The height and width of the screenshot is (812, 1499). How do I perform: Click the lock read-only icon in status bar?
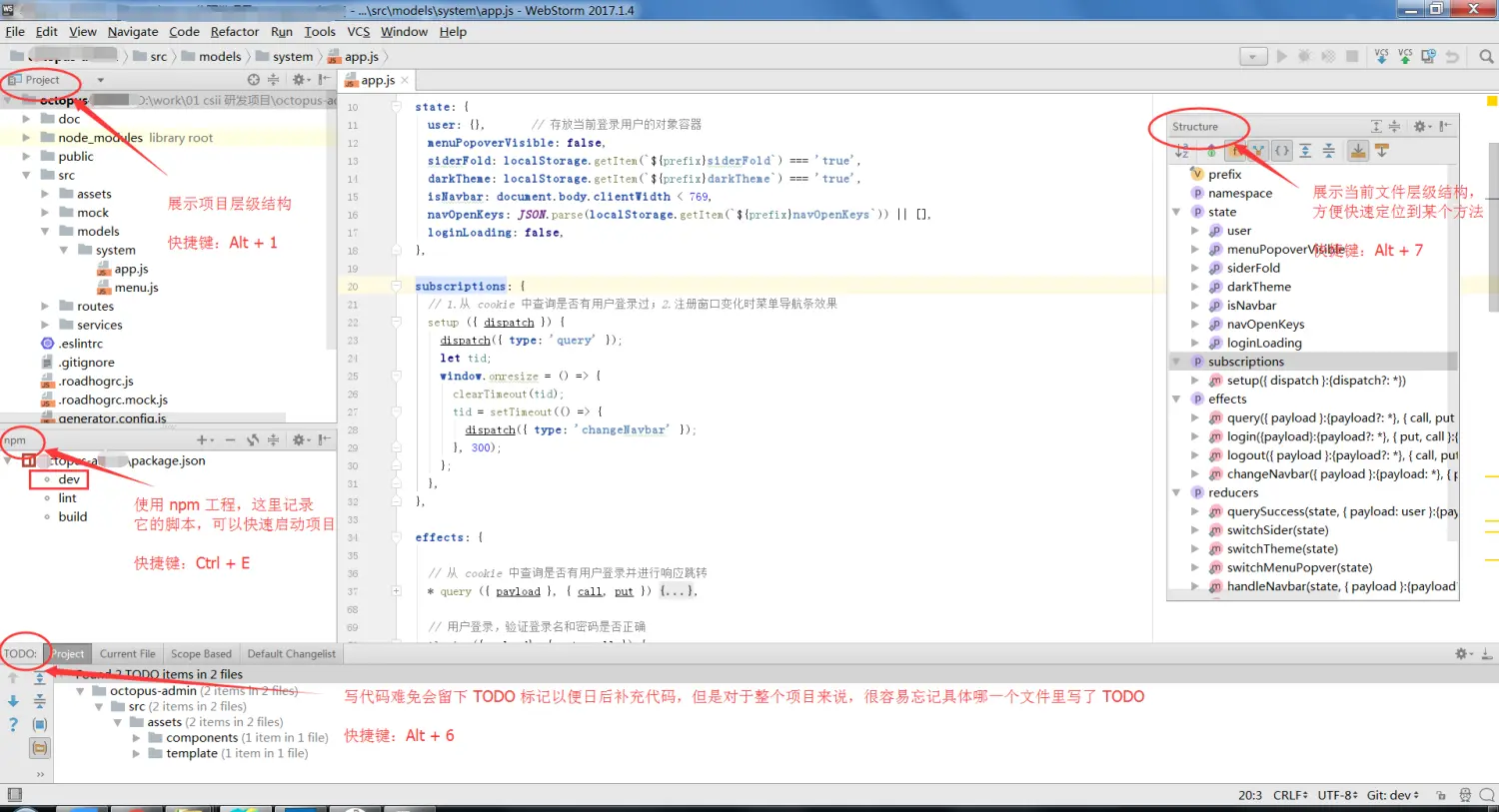tap(1440, 795)
